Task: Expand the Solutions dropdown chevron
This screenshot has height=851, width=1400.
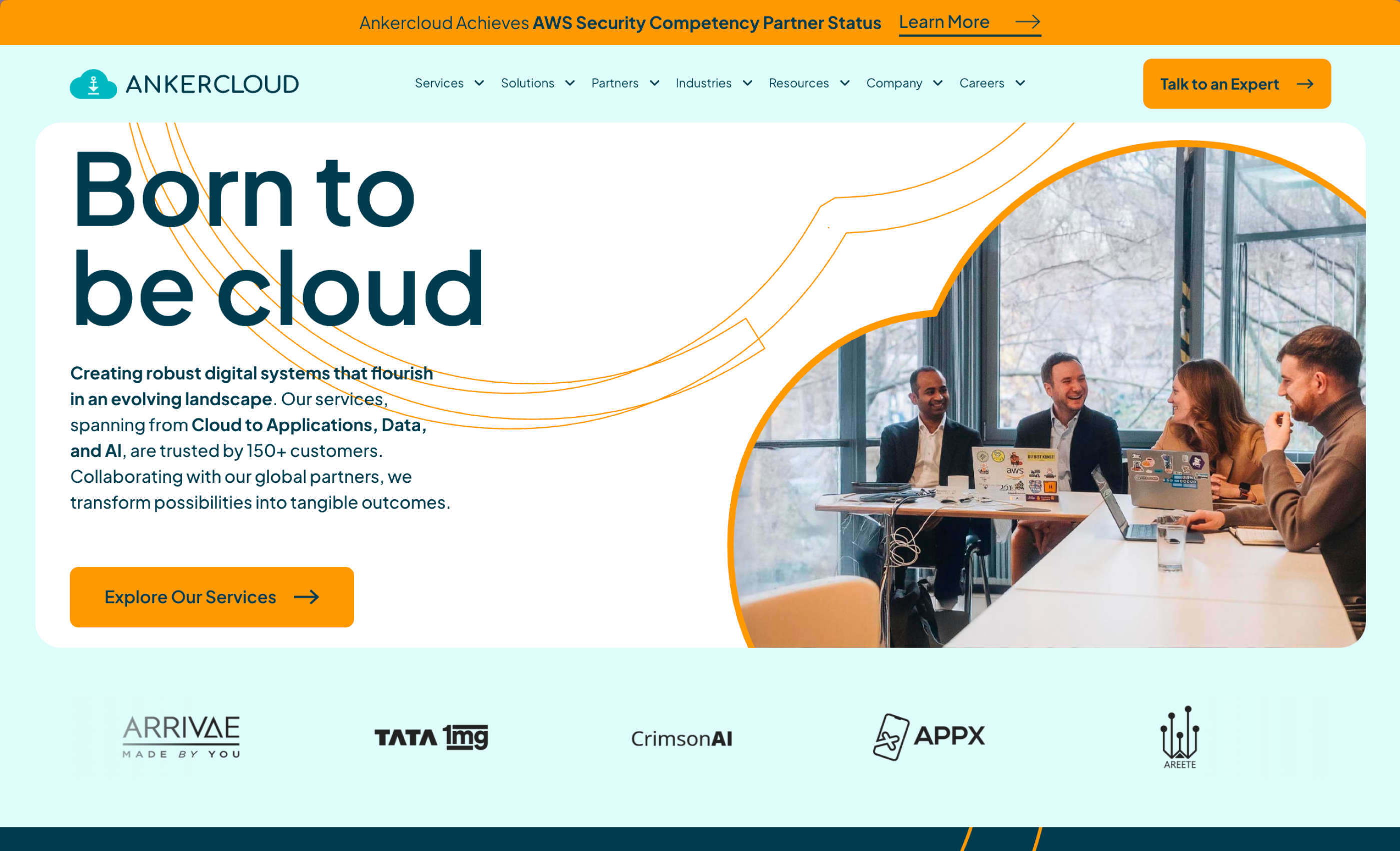Action: pos(570,83)
